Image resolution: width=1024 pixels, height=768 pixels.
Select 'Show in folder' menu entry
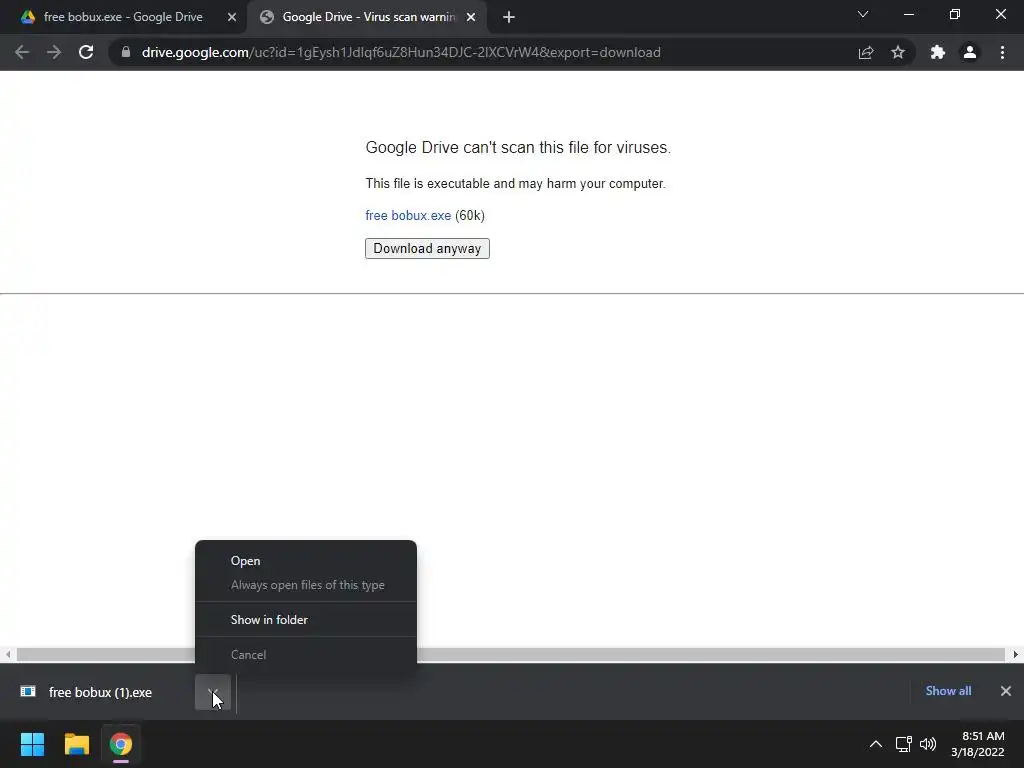pos(306,620)
